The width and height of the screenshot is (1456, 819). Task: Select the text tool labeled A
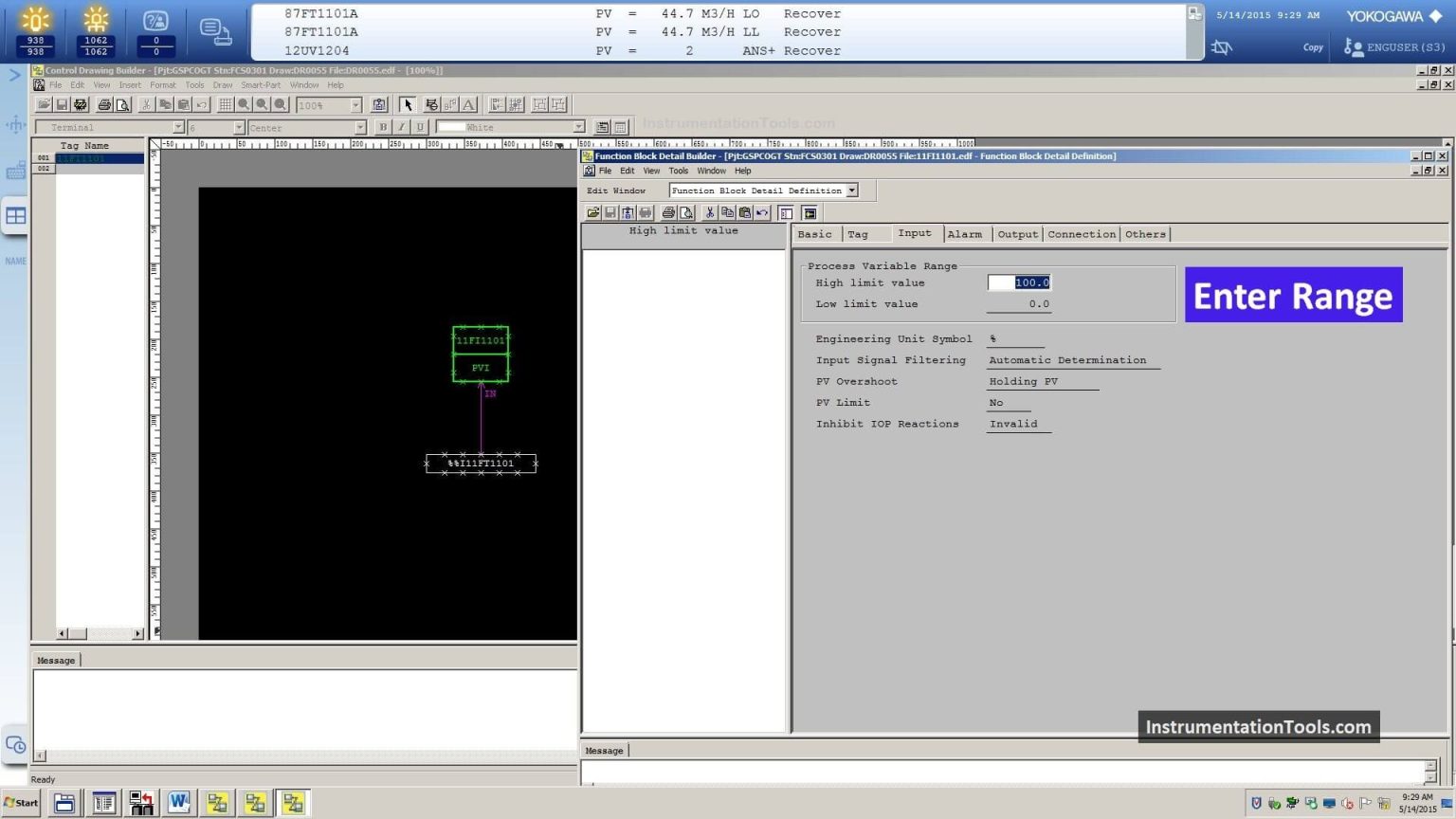coord(468,104)
